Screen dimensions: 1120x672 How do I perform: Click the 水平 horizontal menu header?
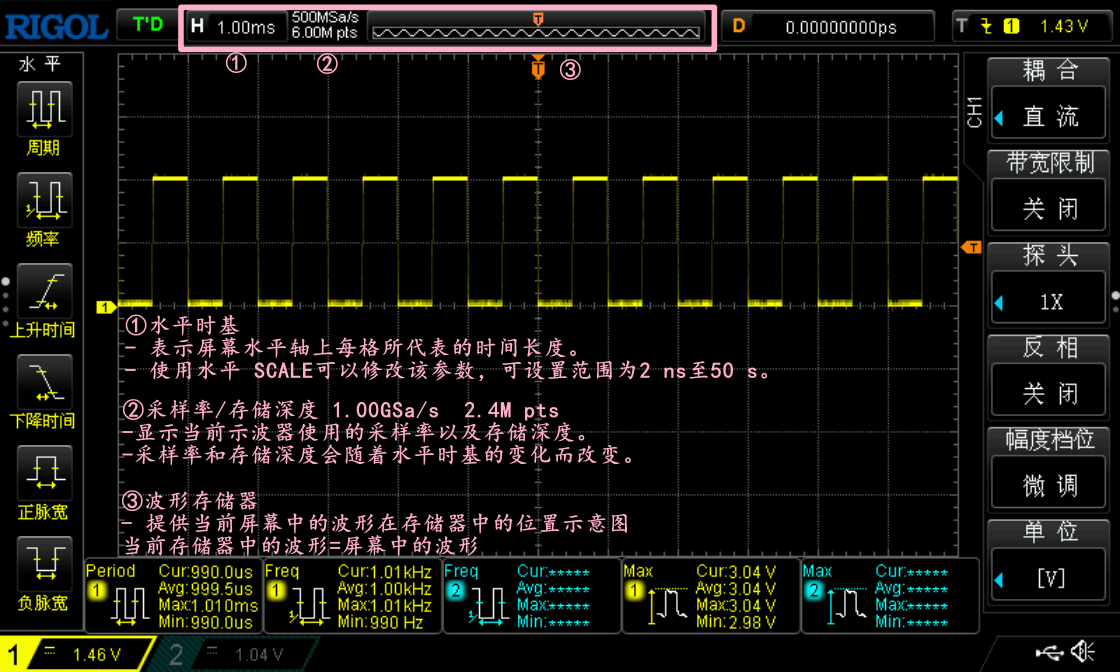pos(41,64)
